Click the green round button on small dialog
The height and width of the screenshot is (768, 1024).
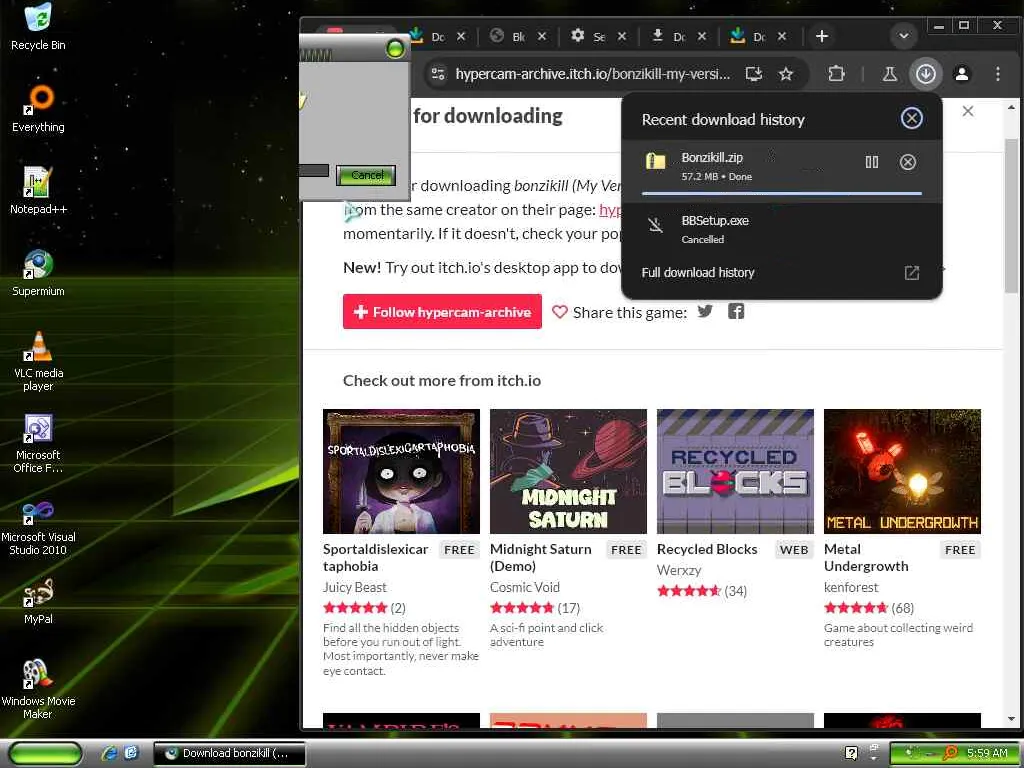coord(395,48)
